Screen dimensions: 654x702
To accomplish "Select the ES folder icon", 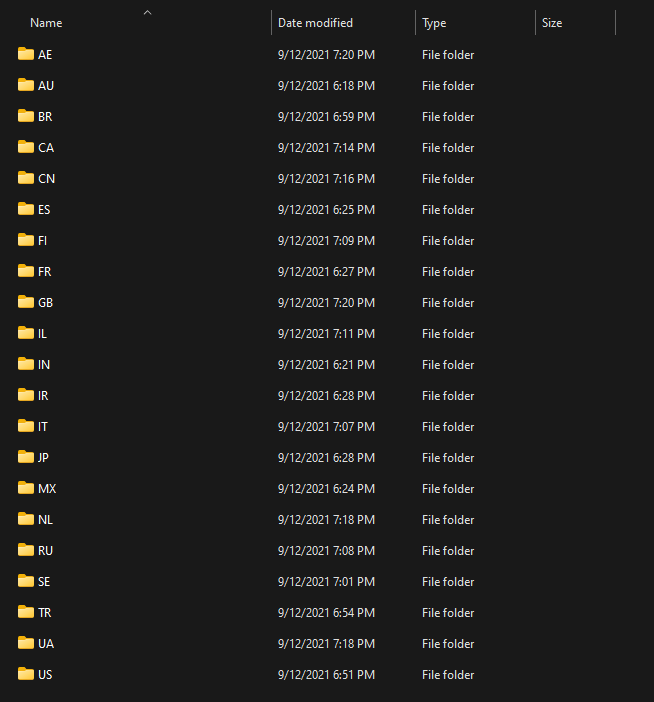I will pos(26,209).
